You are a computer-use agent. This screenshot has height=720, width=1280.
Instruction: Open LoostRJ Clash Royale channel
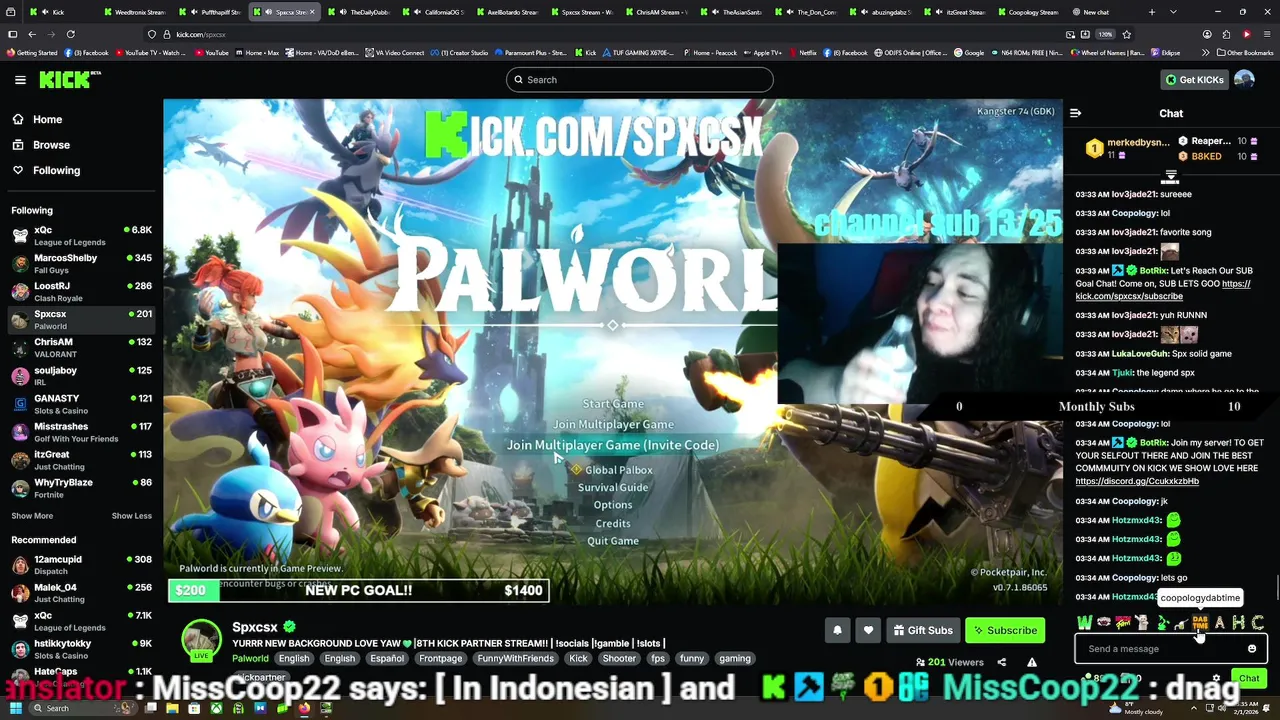tap(82, 291)
